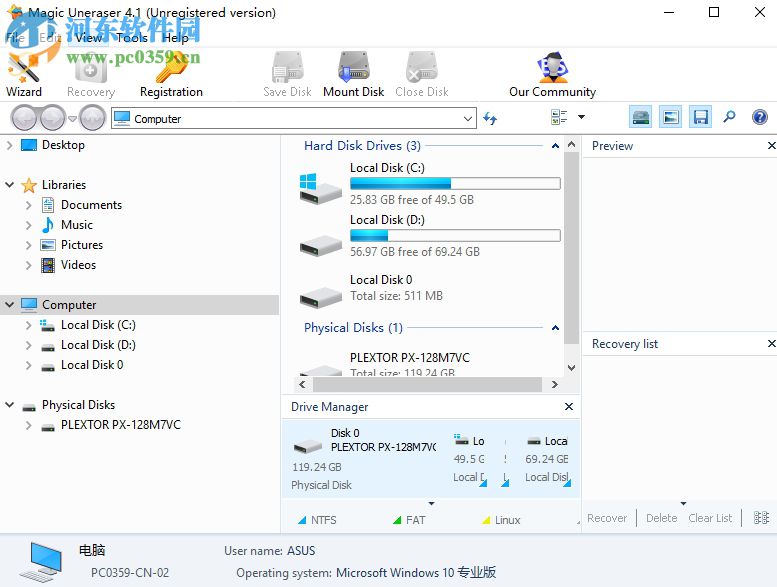Collapse the Hard Disk Drives group
The image size is (777, 587).
click(555, 146)
